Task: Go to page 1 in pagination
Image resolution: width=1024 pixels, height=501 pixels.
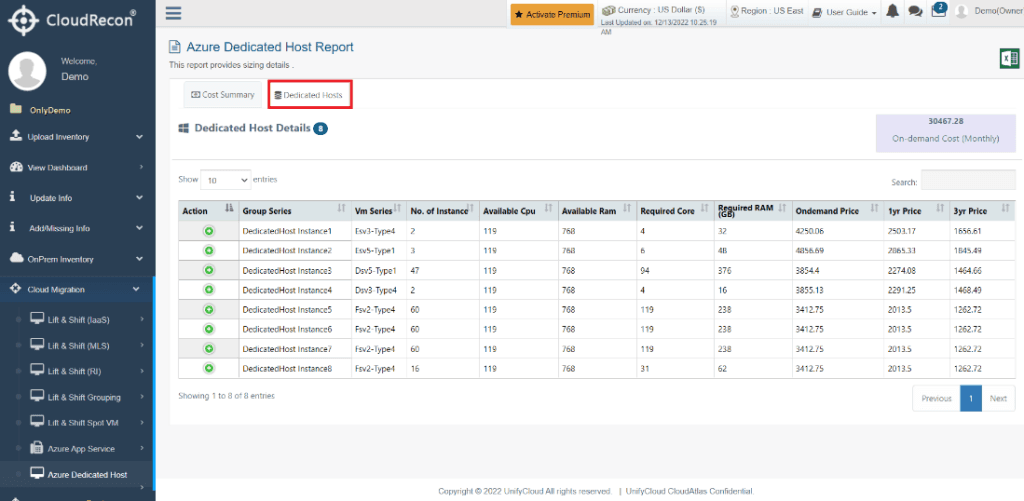Action: [971, 398]
